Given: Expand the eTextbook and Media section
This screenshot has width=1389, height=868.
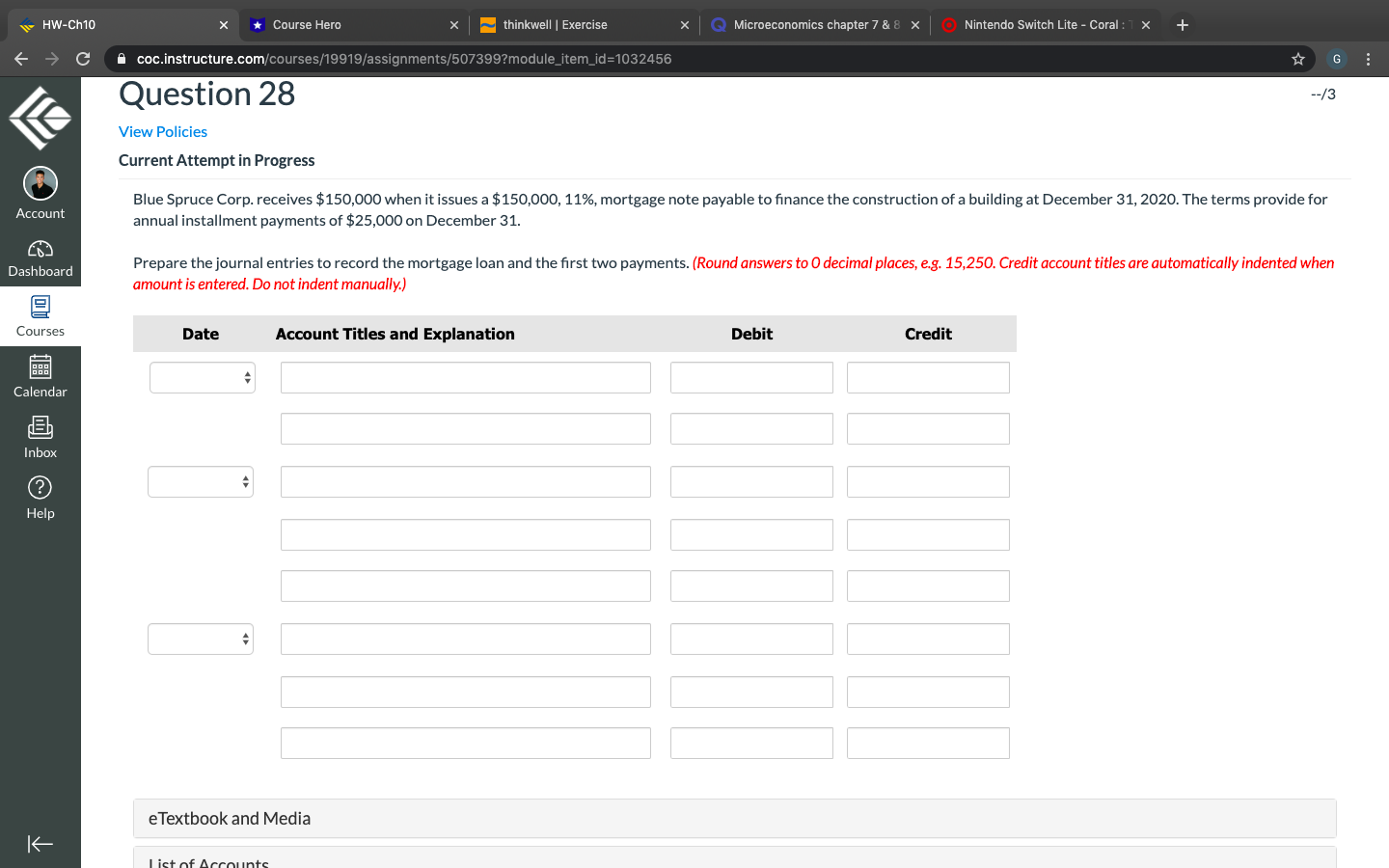Looking at the screenshot, I should (x=229, y=818).
